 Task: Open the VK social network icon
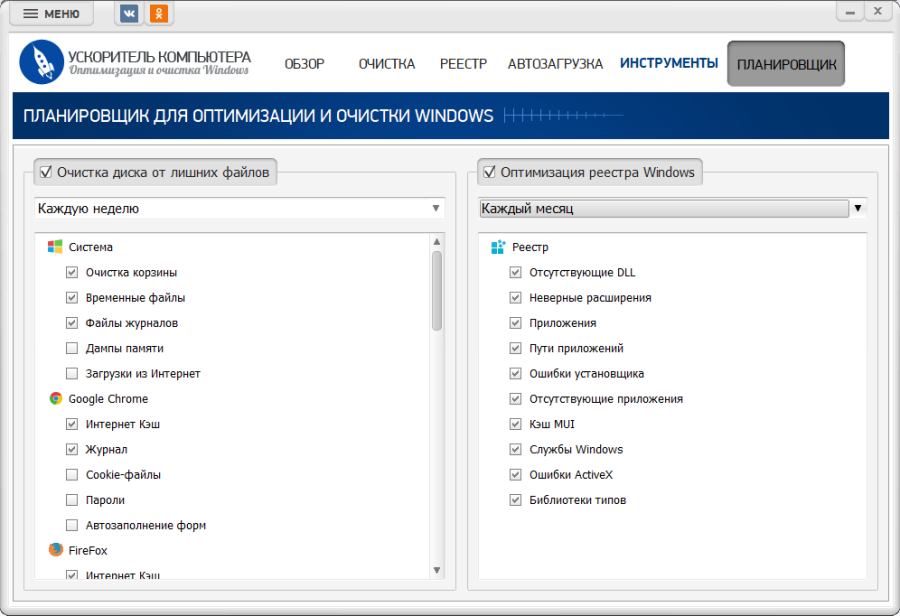tap(130, 13)
